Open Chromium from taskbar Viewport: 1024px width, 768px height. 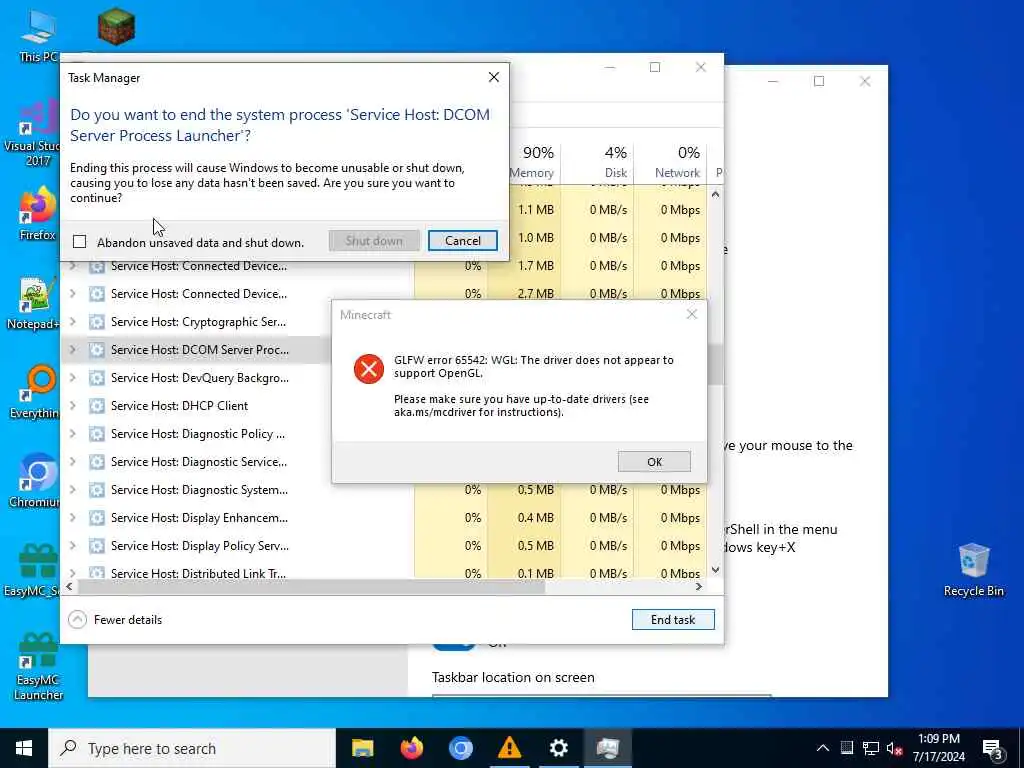coord(460,748)
